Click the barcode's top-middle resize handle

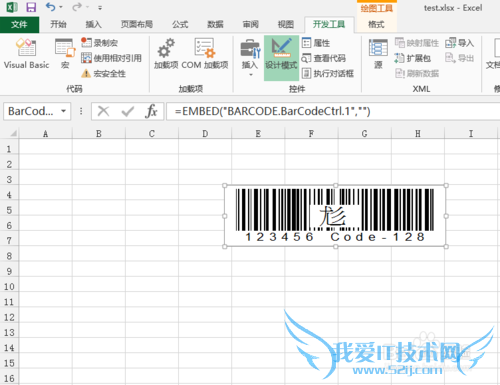tap(335, 185)
